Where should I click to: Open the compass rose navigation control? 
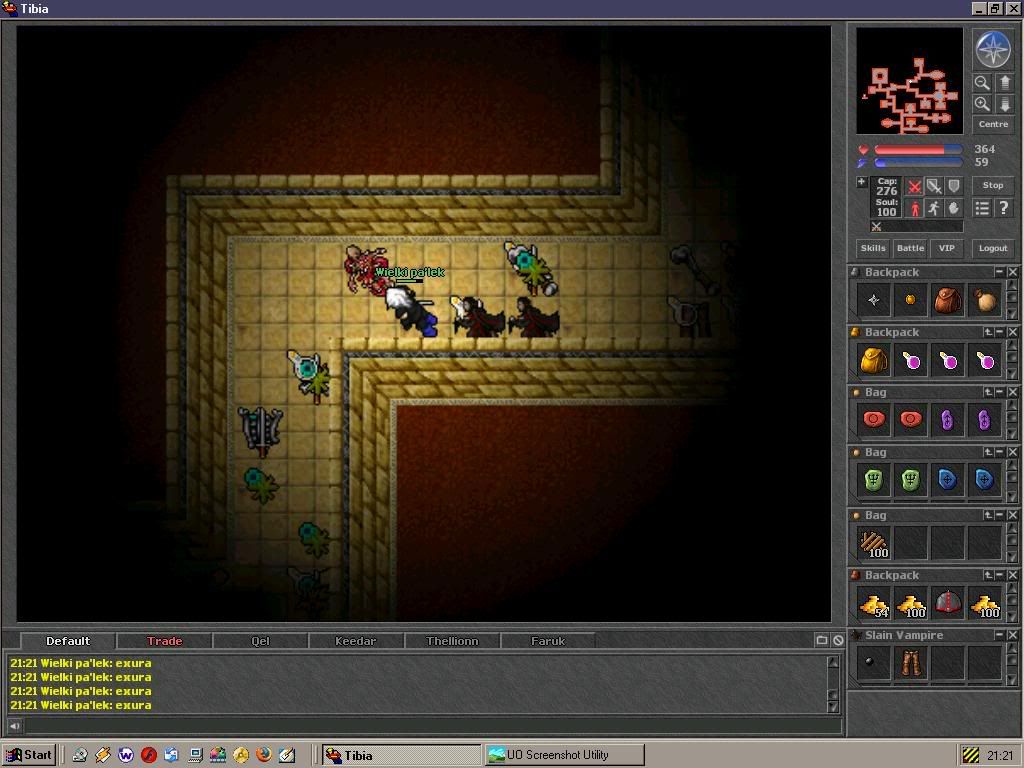(x=993, y=50)
